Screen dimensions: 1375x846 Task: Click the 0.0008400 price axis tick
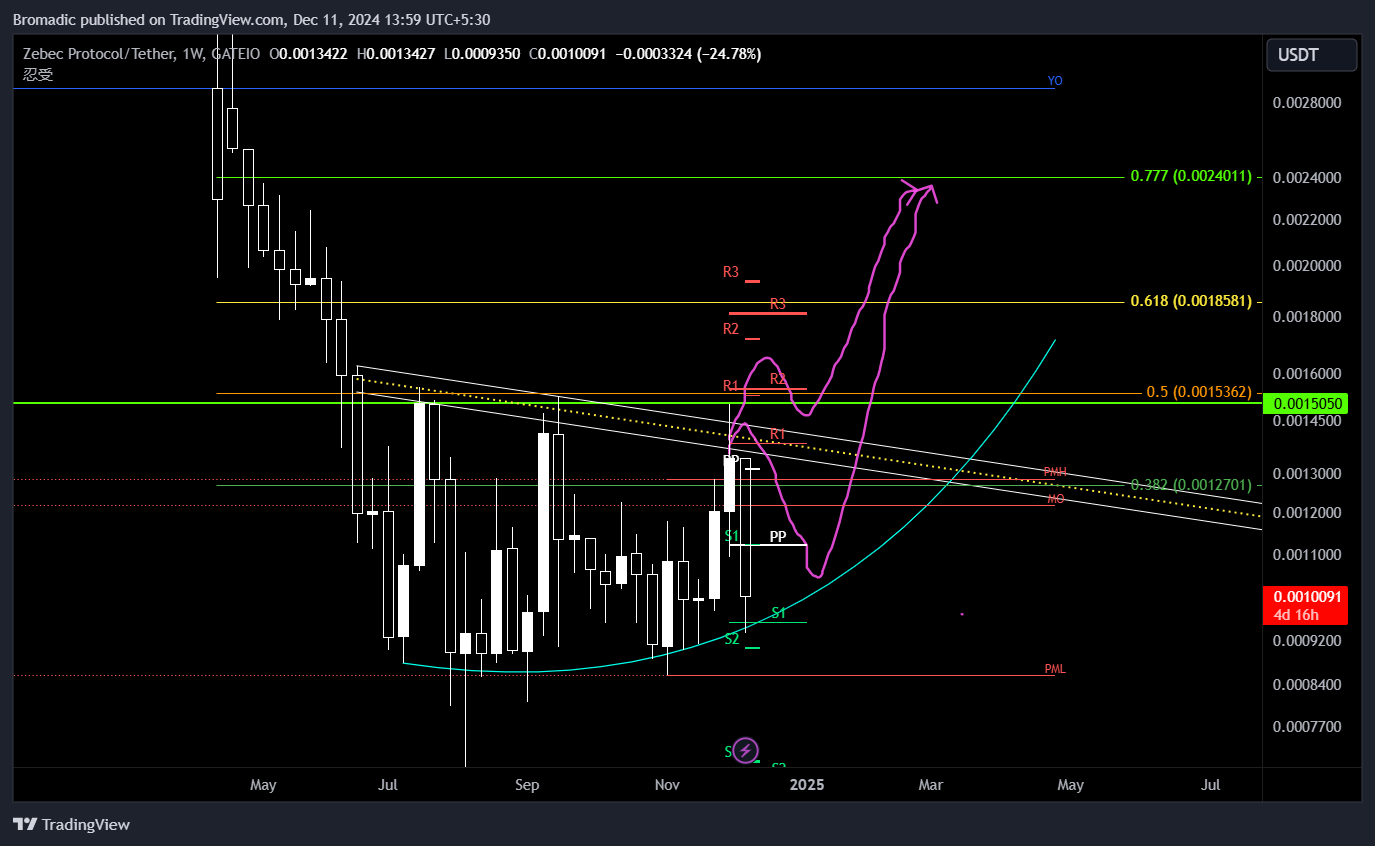click(1306, 685)
